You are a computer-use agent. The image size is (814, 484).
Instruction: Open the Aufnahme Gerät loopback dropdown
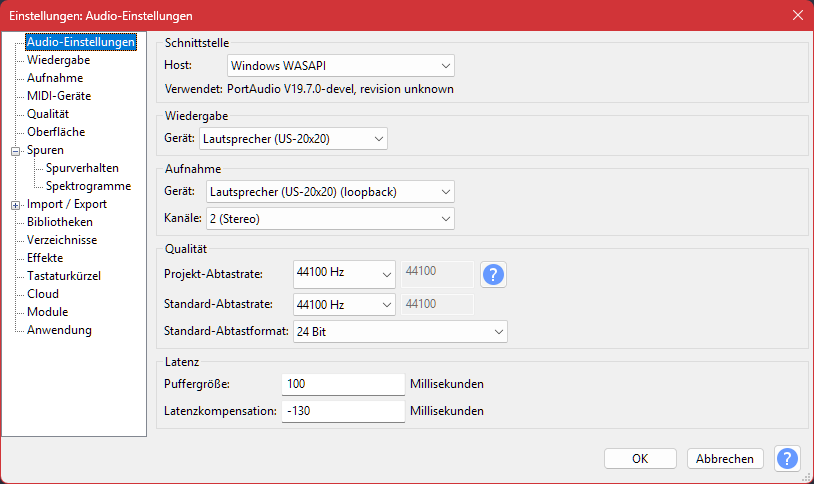[x=329, y=191]
